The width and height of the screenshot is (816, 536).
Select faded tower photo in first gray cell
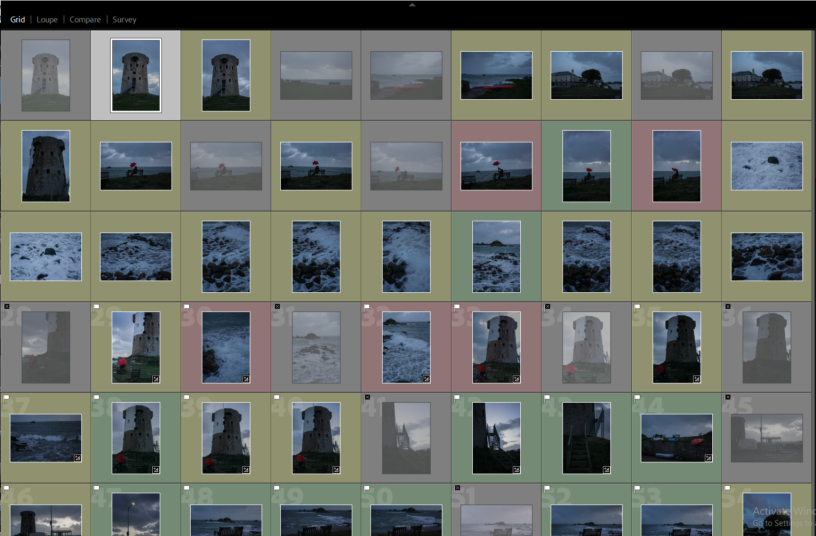click(46, 75)
